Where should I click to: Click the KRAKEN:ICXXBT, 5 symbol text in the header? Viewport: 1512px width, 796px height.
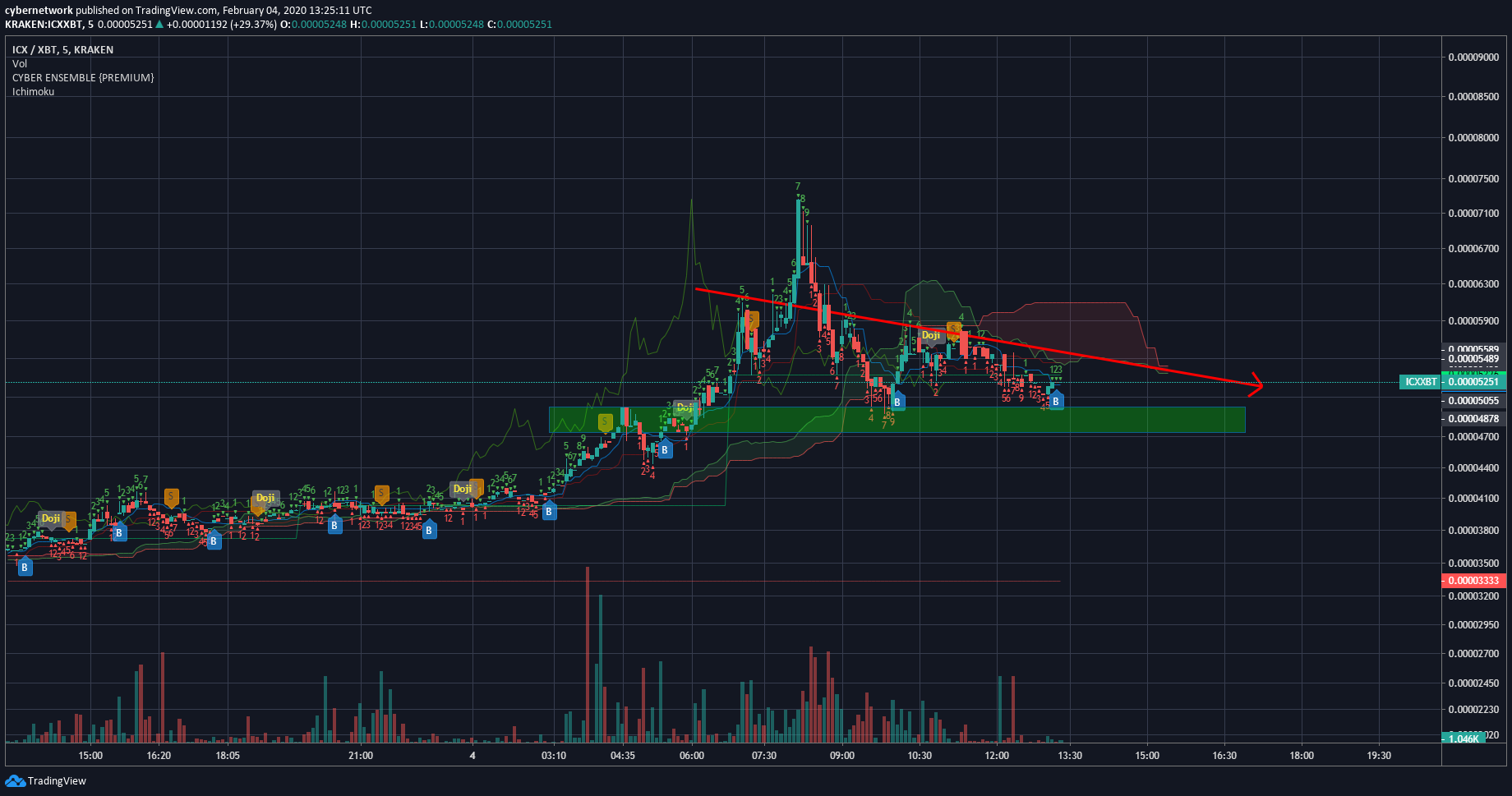[49, 25]
